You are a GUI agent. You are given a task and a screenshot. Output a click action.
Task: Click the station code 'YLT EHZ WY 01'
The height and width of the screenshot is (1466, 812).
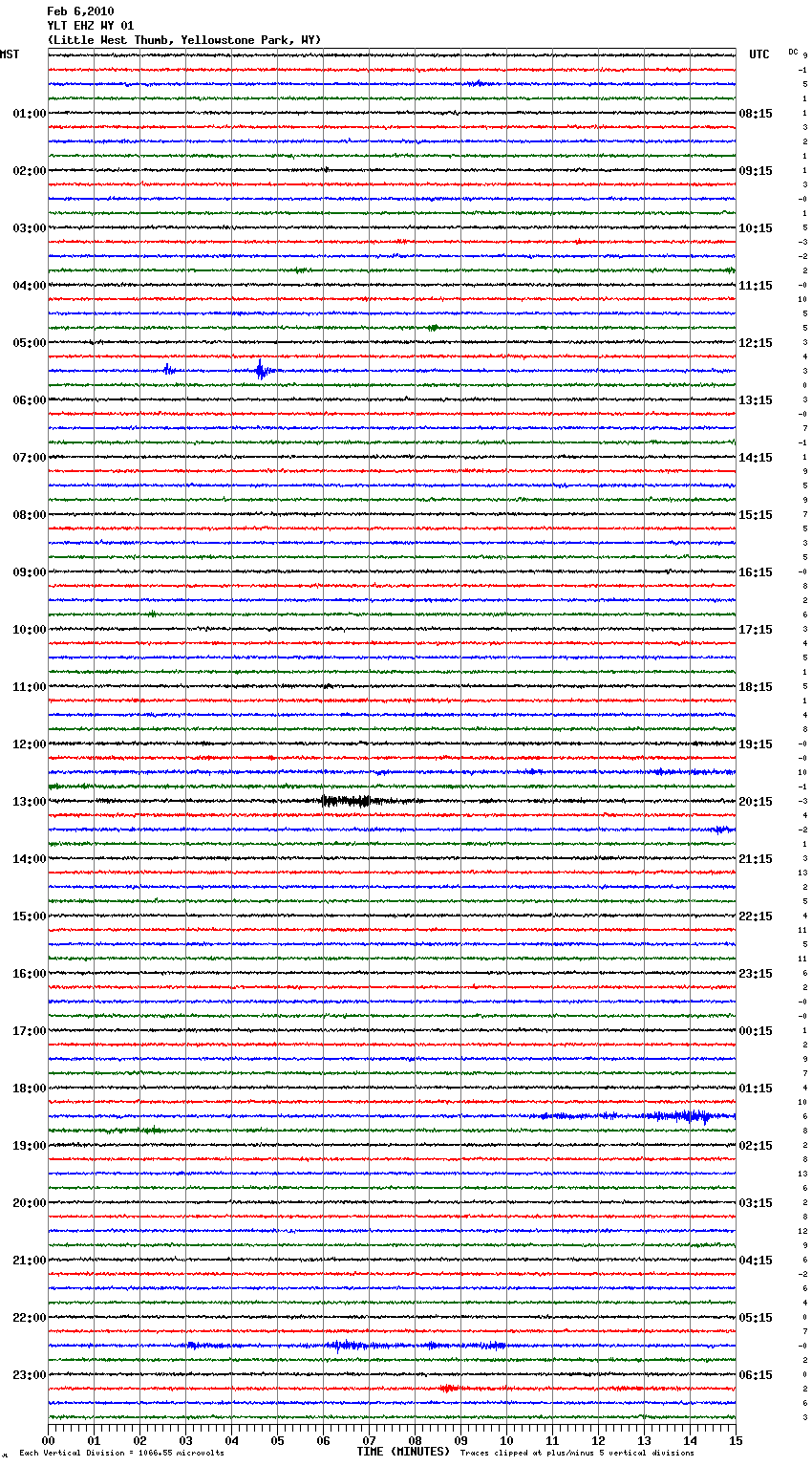point(91,26)
